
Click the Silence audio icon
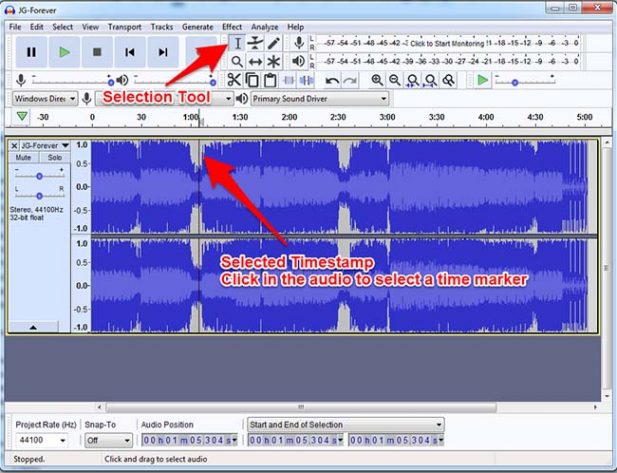point(306,80)
